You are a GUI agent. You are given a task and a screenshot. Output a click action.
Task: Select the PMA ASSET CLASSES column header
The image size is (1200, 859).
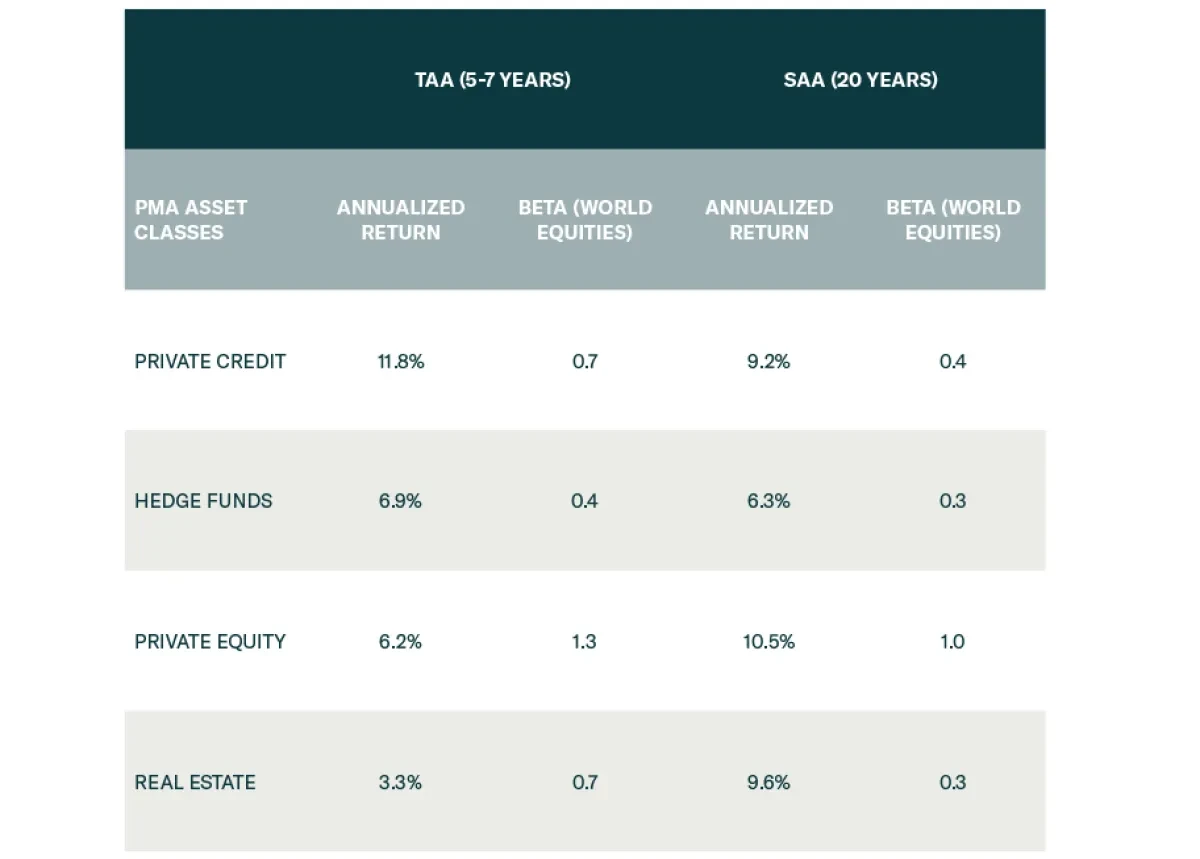coord(191,220)
